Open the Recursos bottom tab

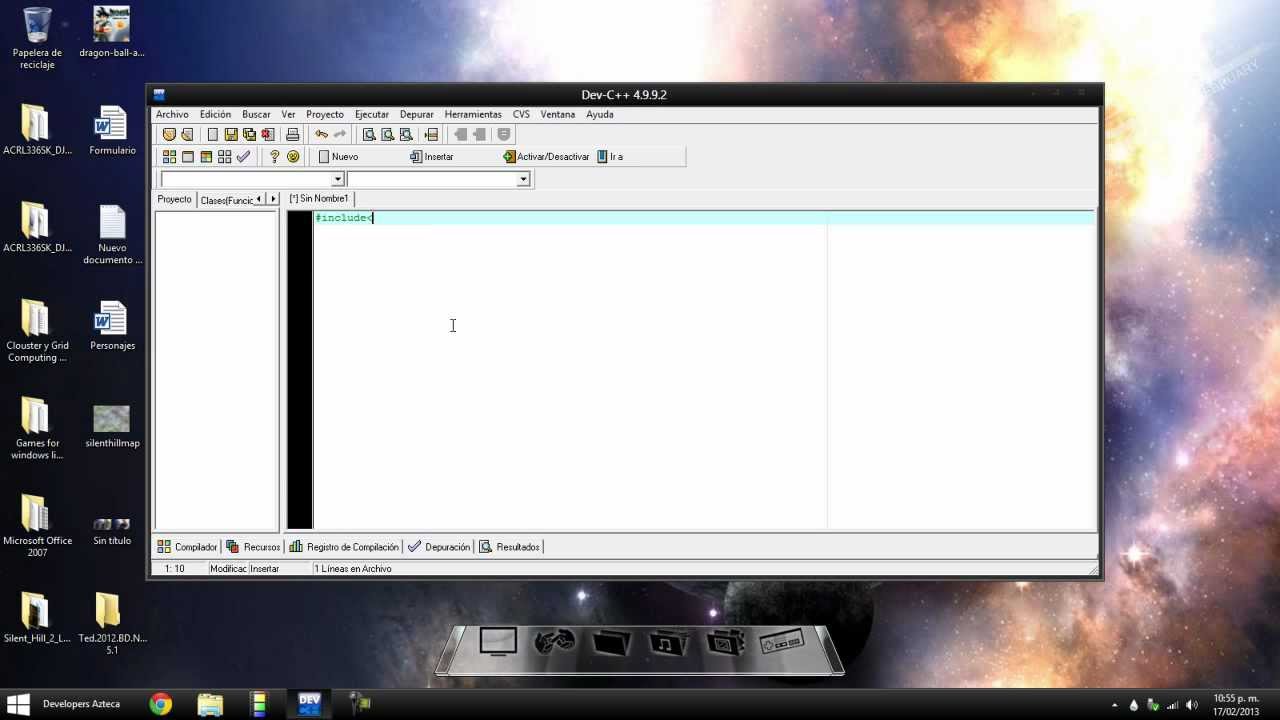click(x=253, y=547)
